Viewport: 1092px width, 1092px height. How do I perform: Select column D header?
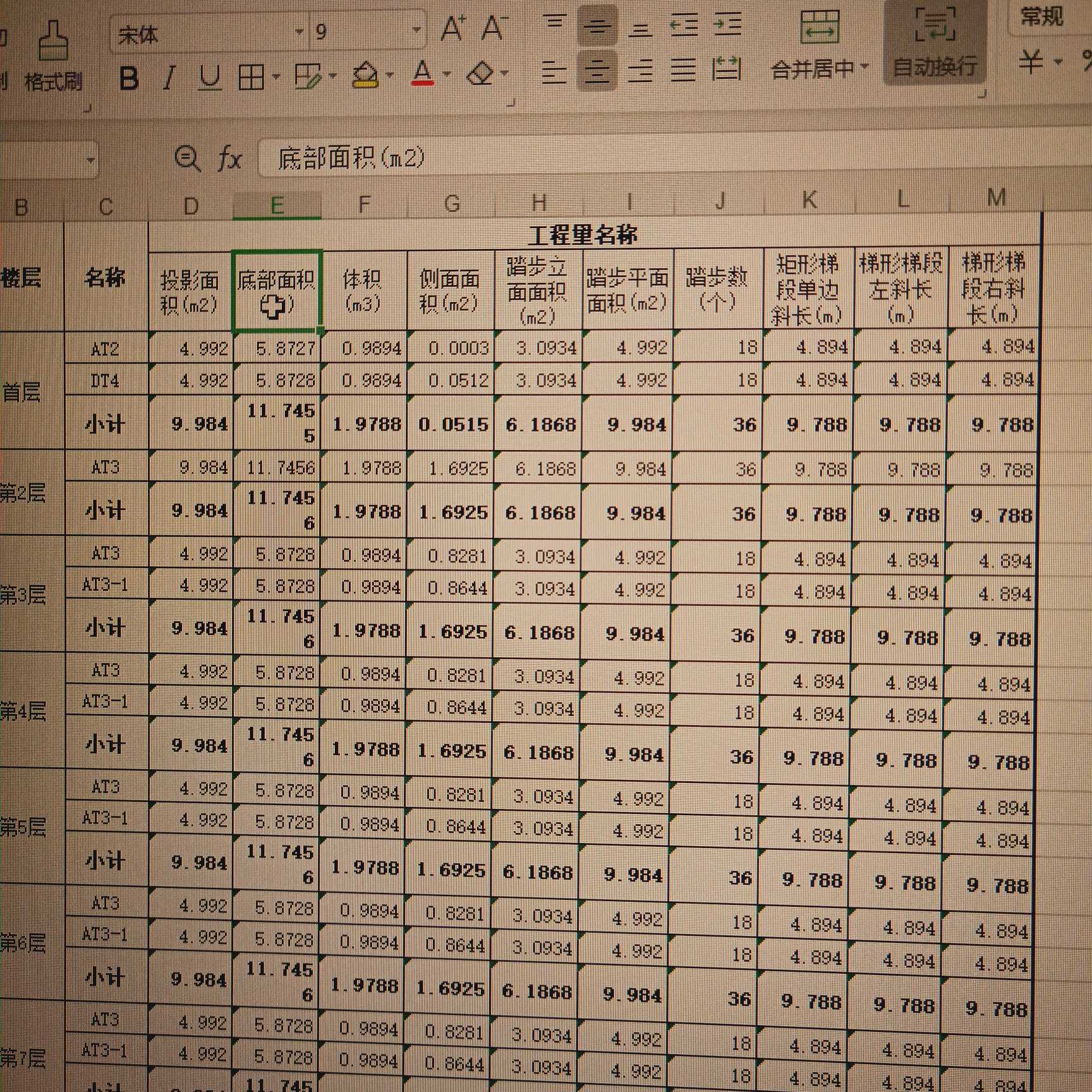pyautogui.click(x=191, y=207)
